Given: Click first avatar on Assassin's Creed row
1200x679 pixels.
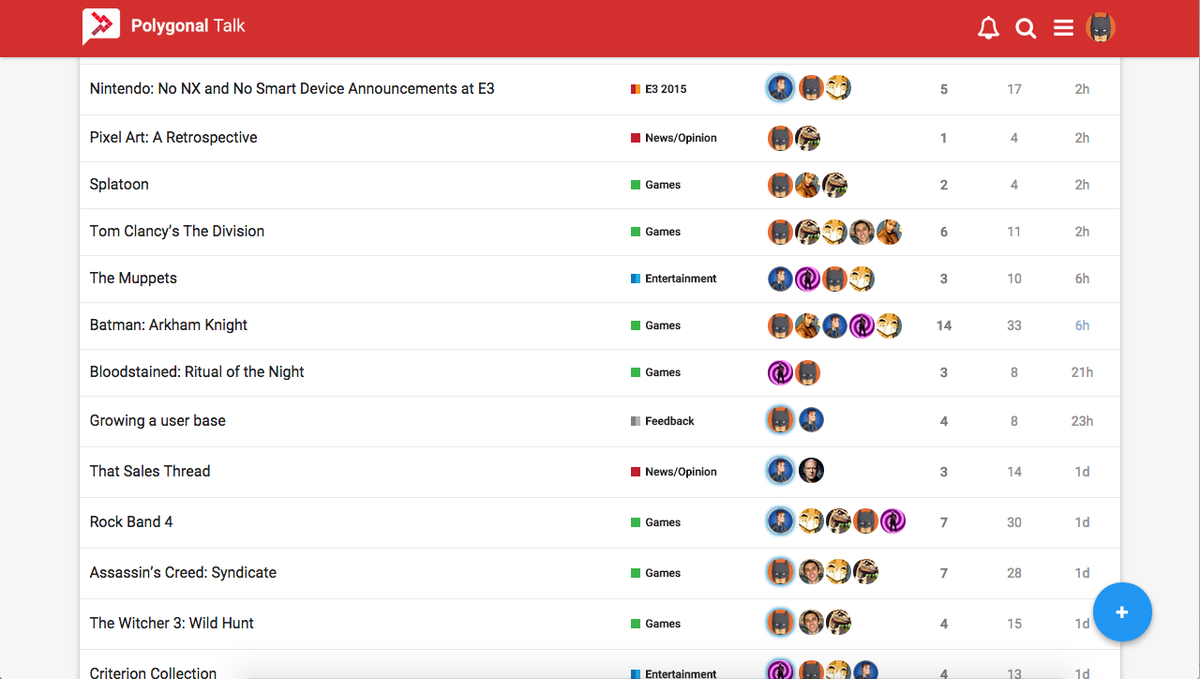Looking at the screenshot, I should (780, 572).
